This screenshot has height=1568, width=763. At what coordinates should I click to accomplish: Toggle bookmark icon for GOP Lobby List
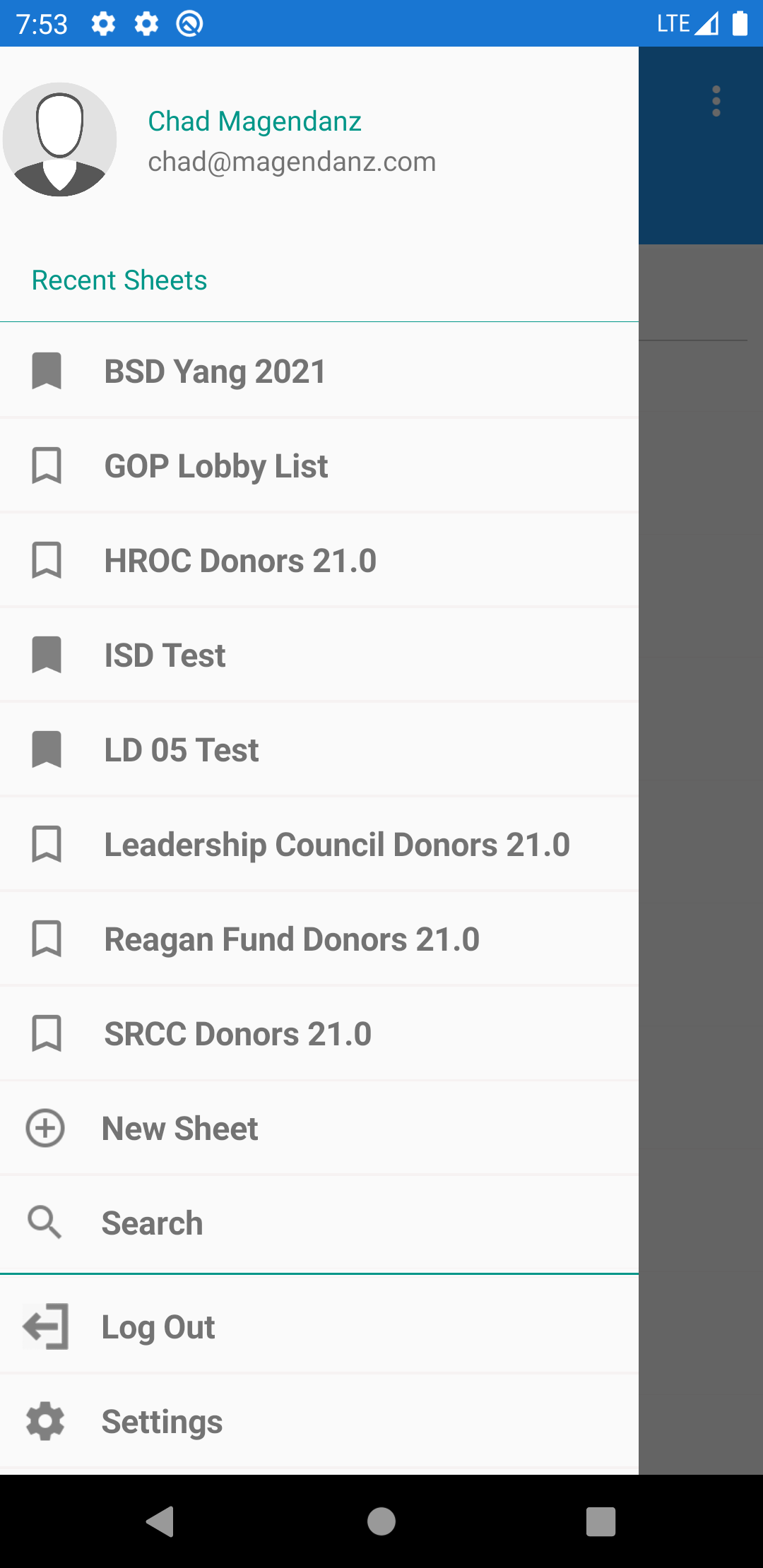pyautogui.click(x=47, y=465)
